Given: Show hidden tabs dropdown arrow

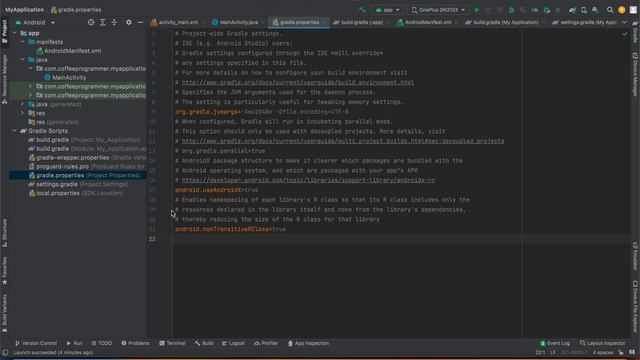Looking at the screenshot, I should 624,22.
